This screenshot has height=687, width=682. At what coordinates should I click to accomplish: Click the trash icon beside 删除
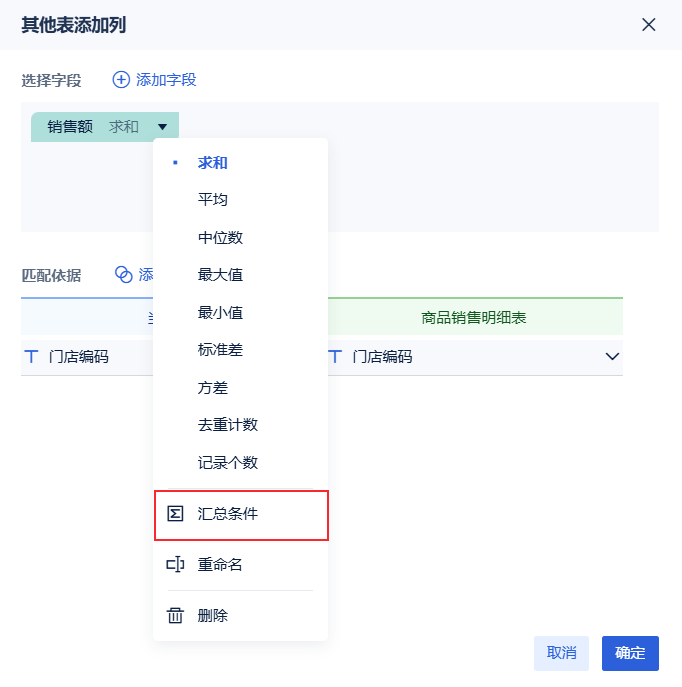click(175, 616)
